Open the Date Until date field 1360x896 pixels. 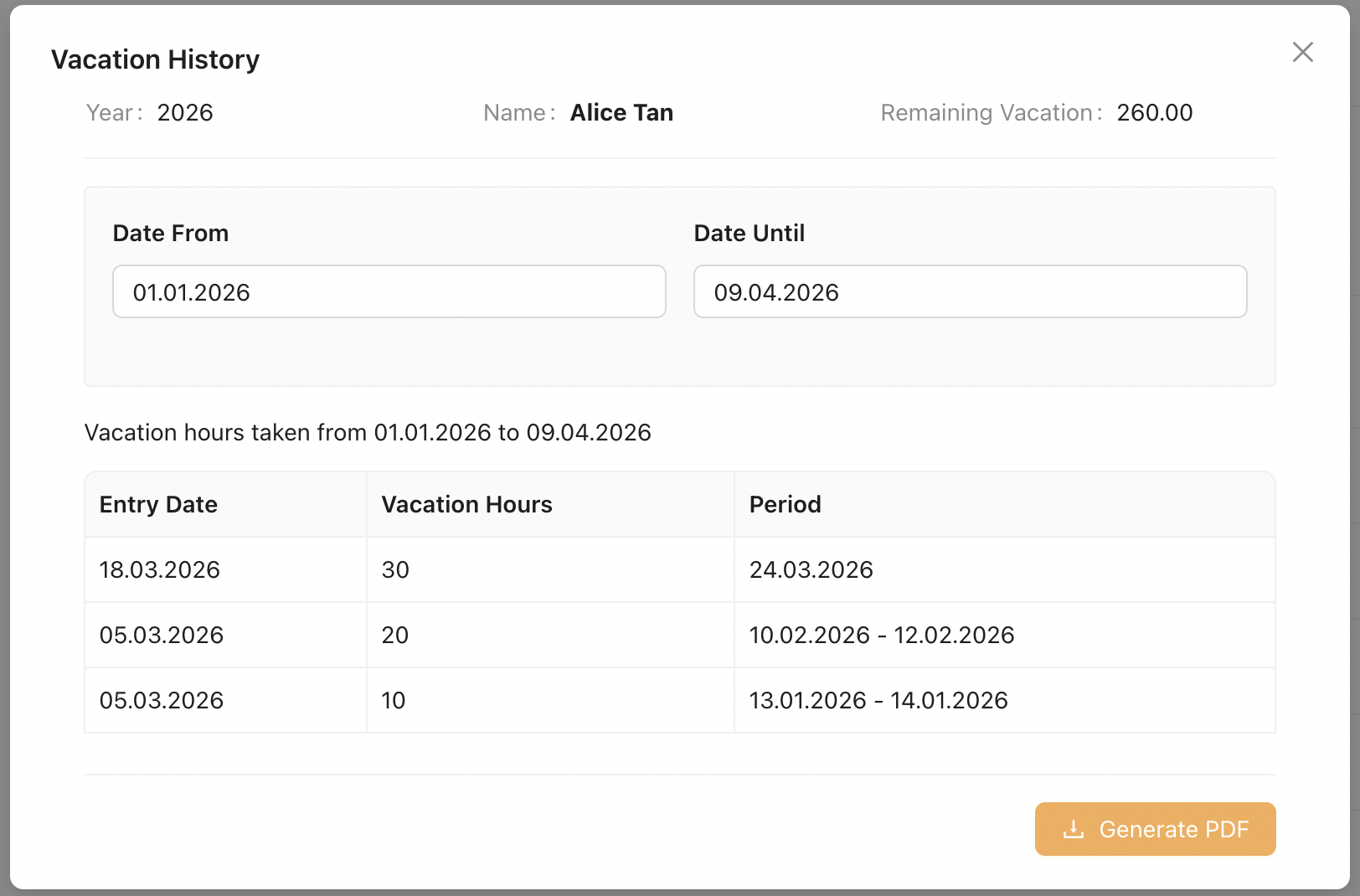pos(970,291)
